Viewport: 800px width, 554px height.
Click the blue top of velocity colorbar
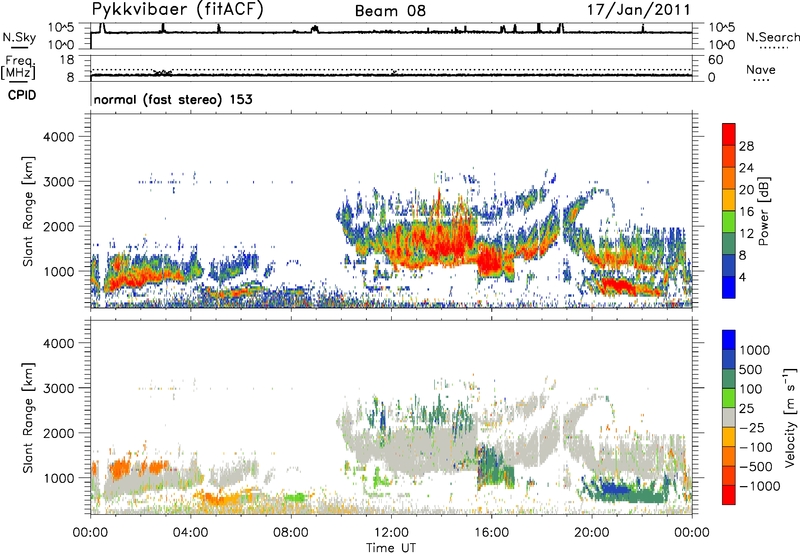729,340
